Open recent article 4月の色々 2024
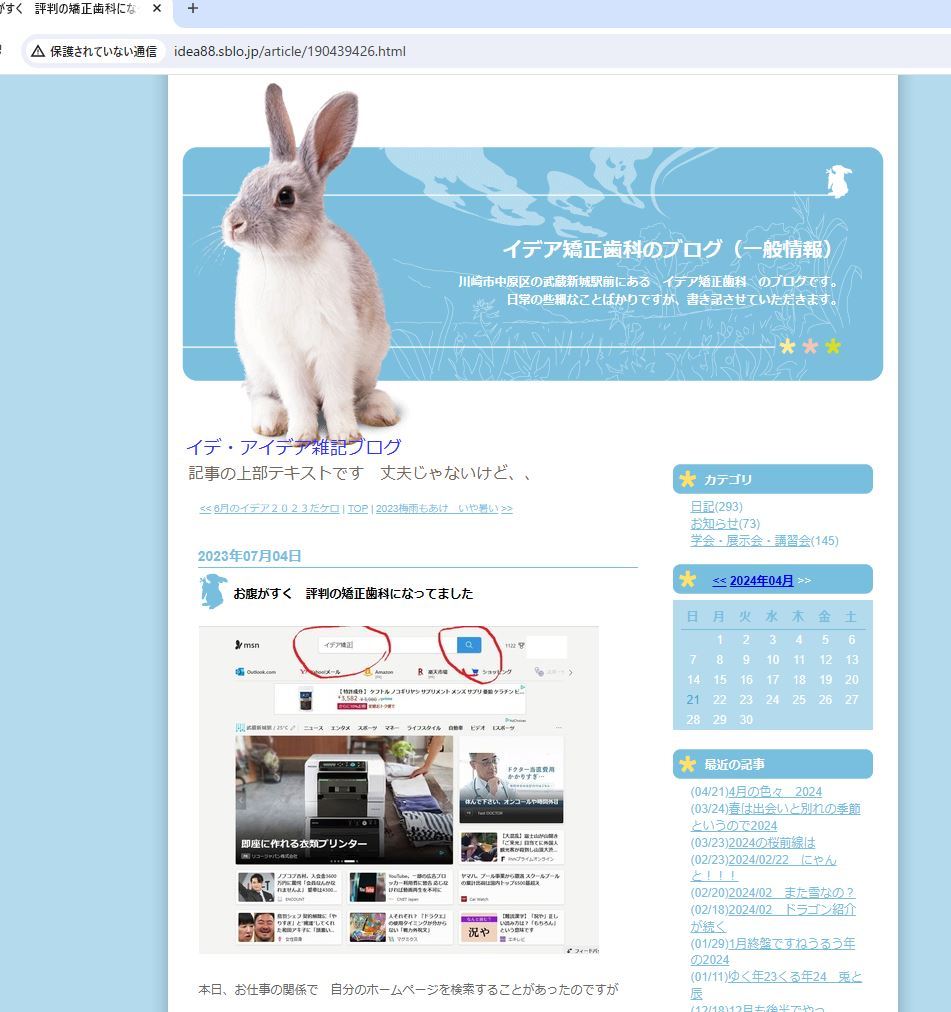 click(x=775, y=791)
